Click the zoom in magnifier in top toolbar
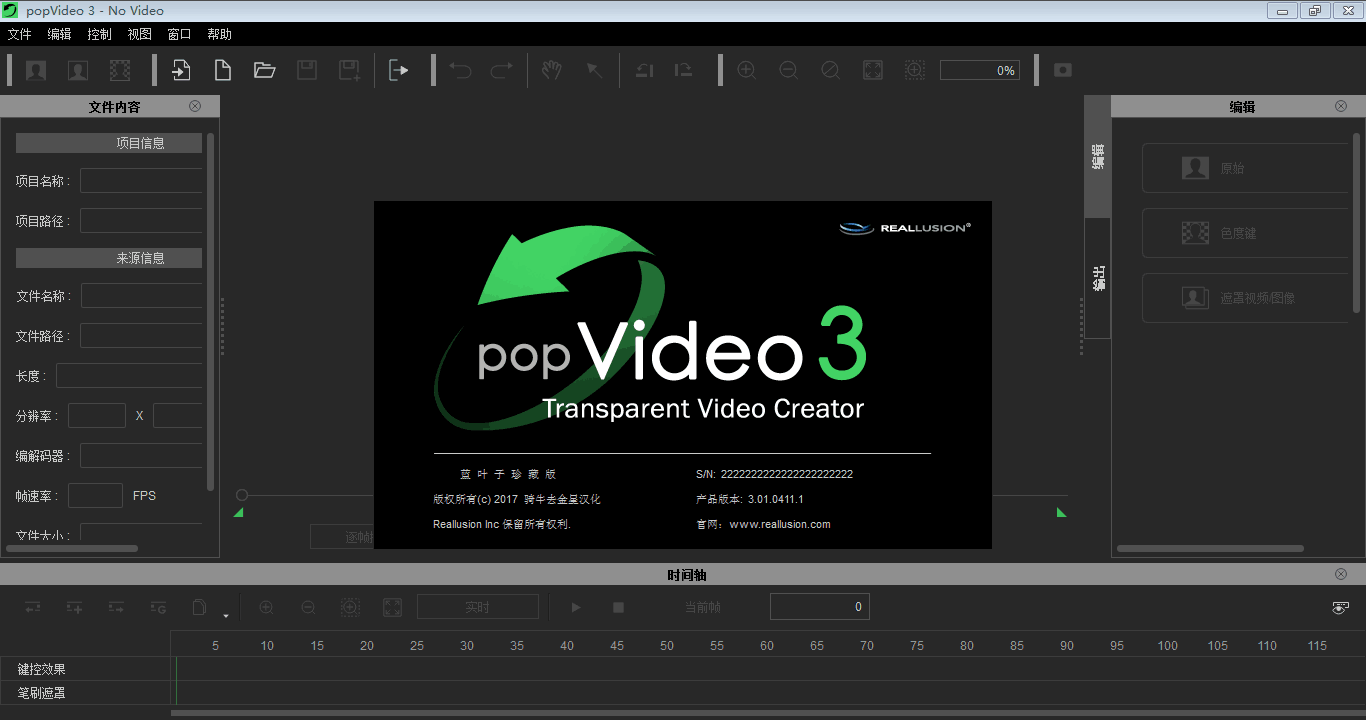The image size is (1366, 720). coord(747,70)
